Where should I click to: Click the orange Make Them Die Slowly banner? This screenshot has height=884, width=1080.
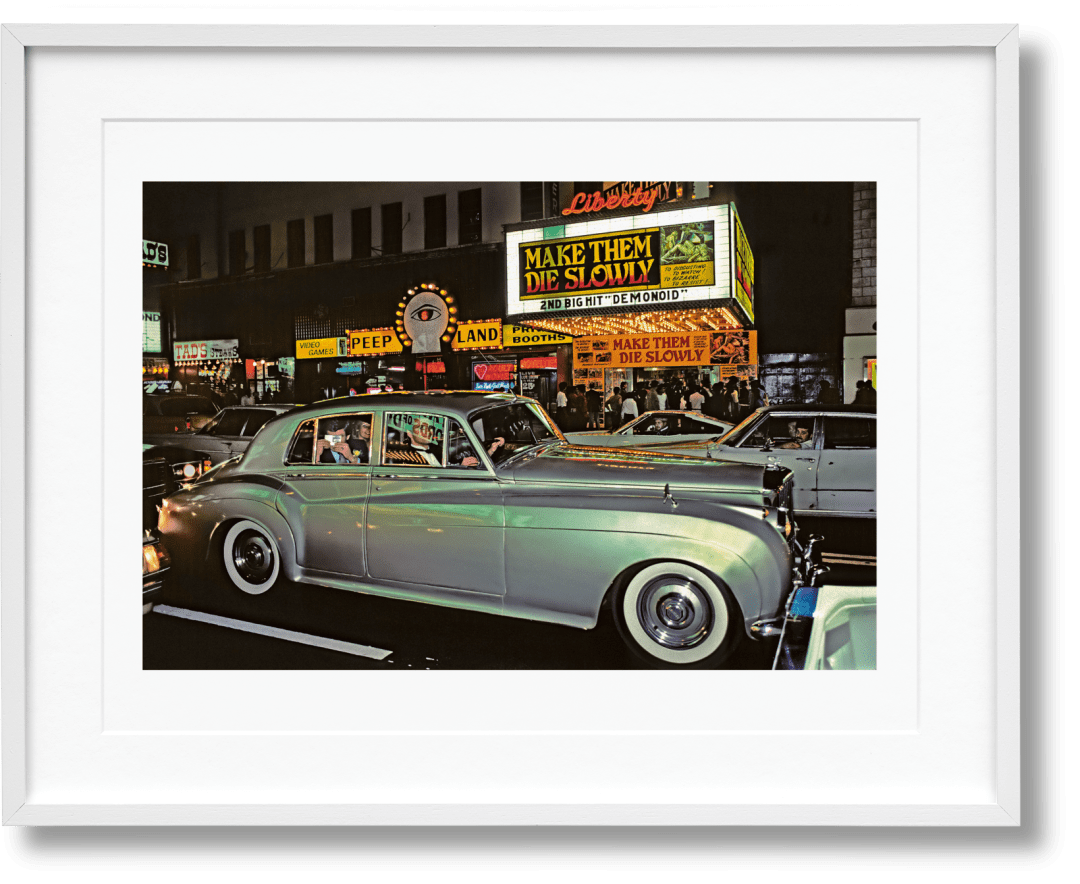665,349
